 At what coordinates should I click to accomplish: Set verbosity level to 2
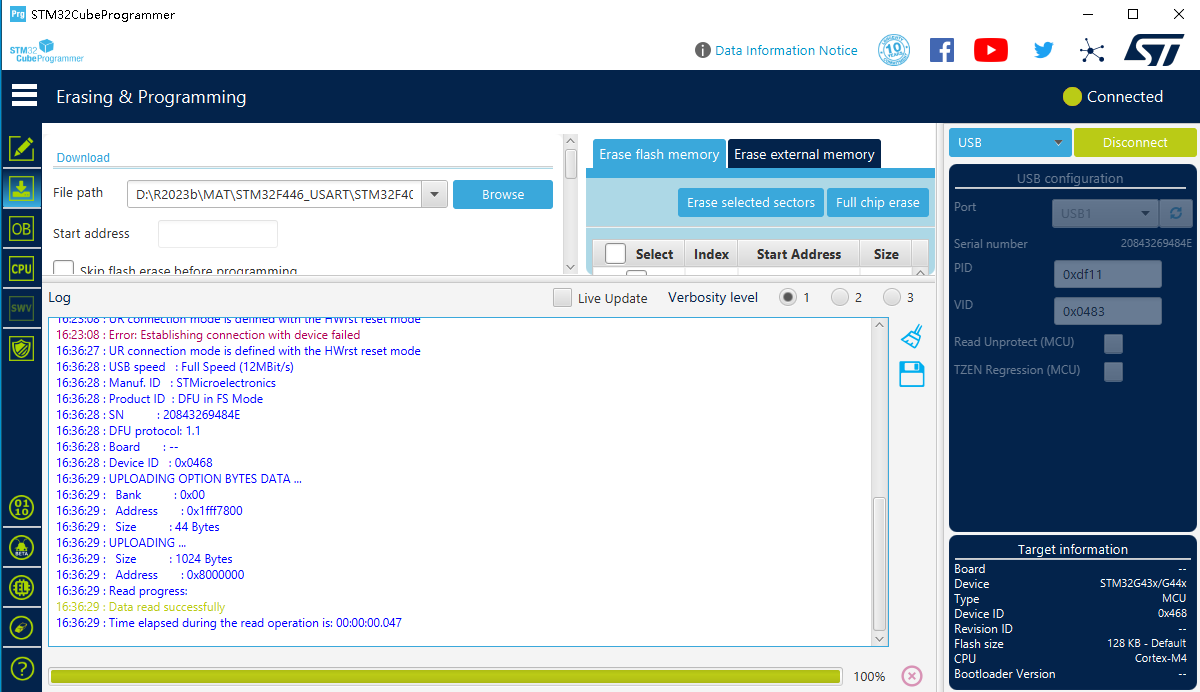click(840, 297)
